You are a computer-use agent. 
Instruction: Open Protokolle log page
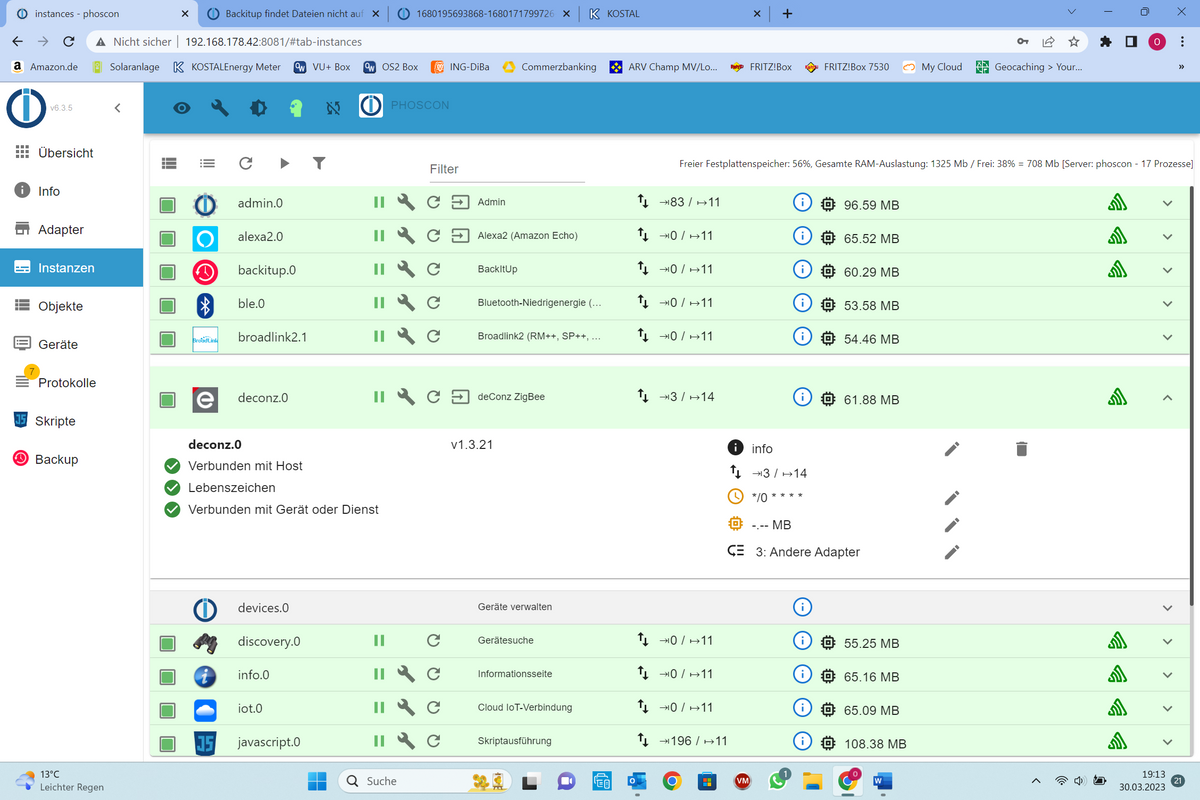71,383
